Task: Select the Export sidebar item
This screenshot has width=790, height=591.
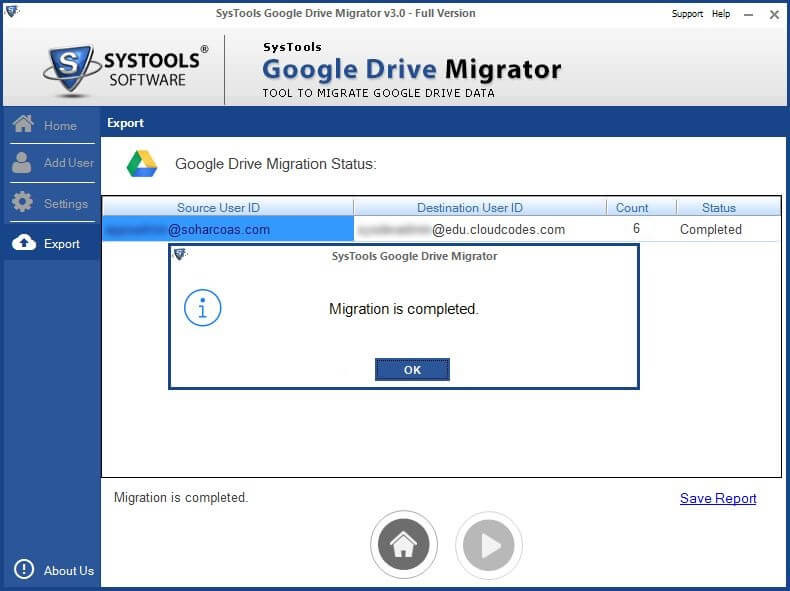Action: [x=51, y=243]
